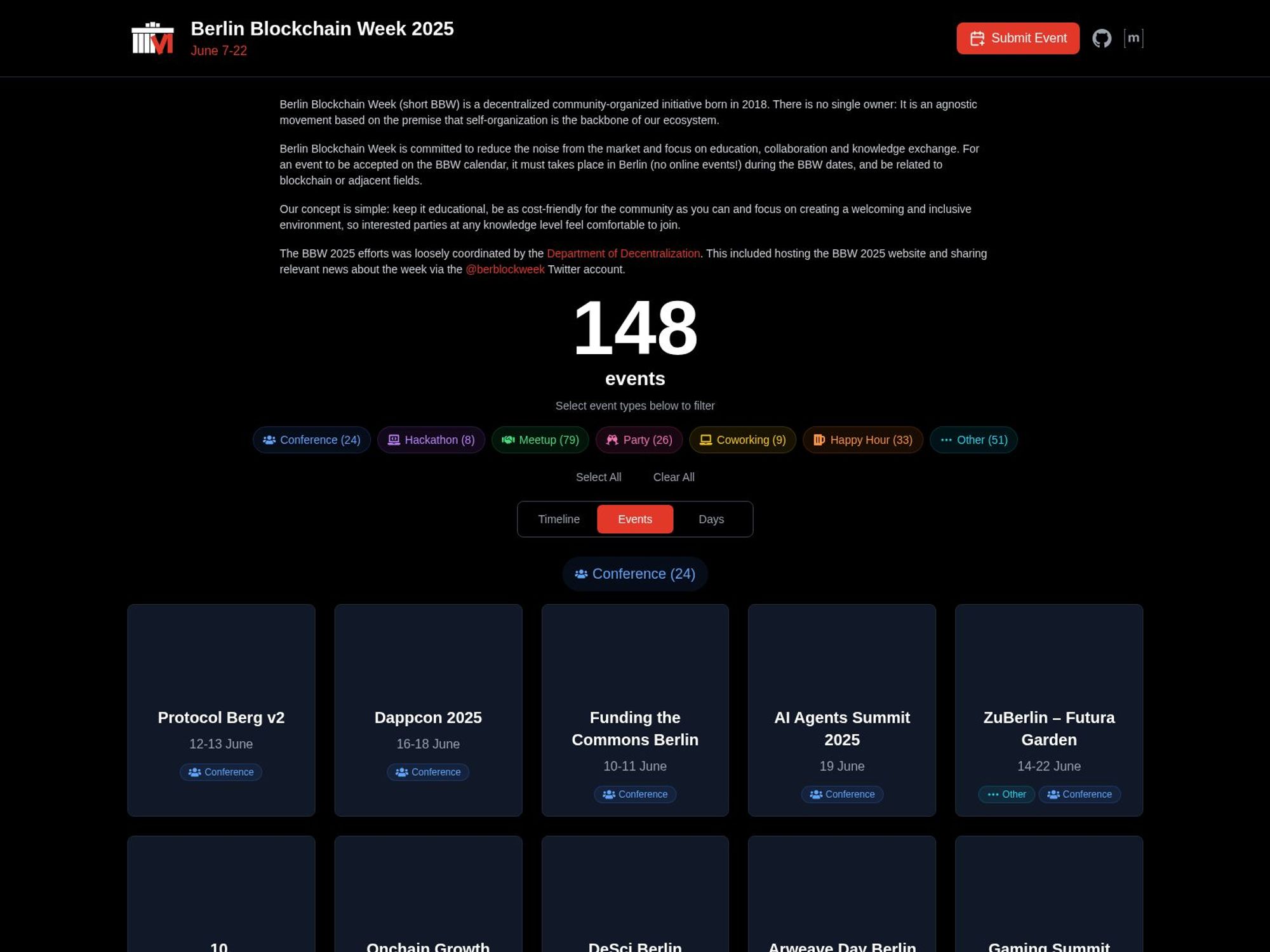Click the calendar icon inside Submit Event
The width and height of the screenshot is (1270, 952).
click(x=978, y=38)
